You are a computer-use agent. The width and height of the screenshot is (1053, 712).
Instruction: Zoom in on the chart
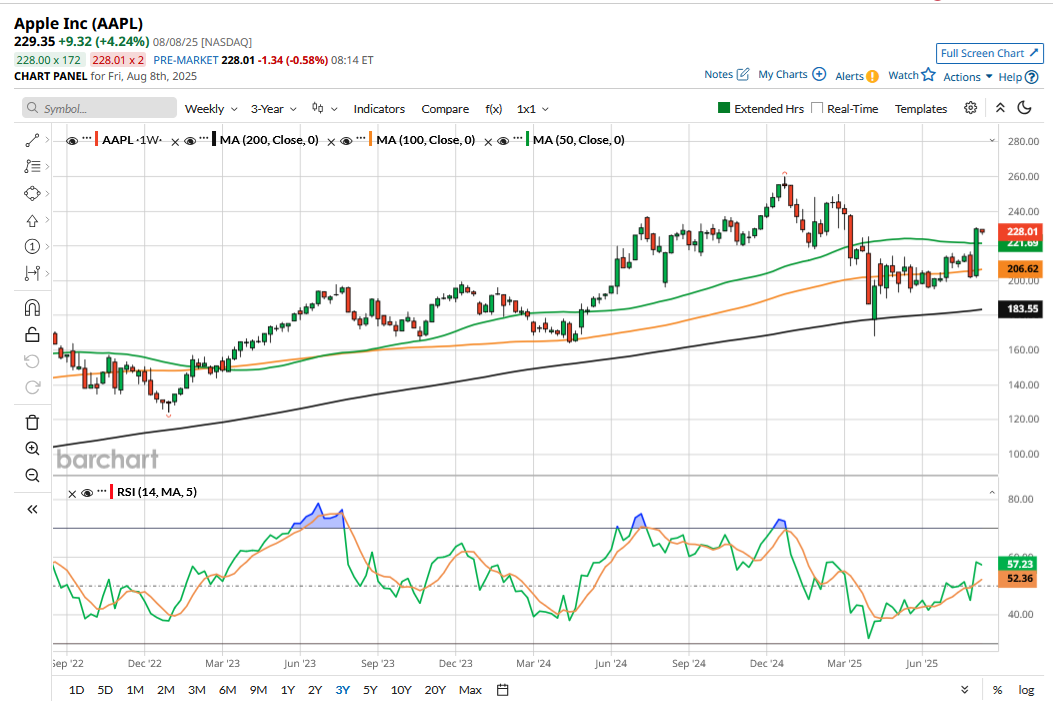[x=32, y=449]
